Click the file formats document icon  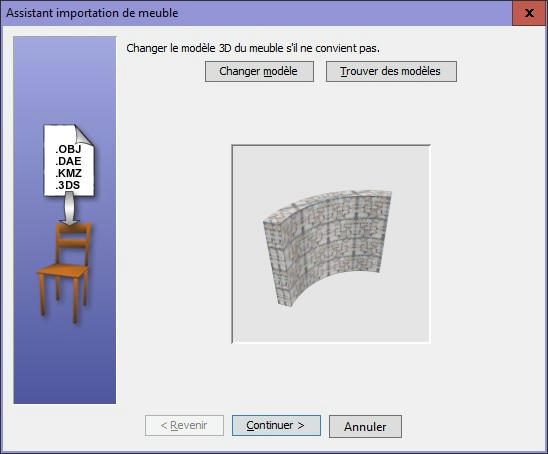68,160
